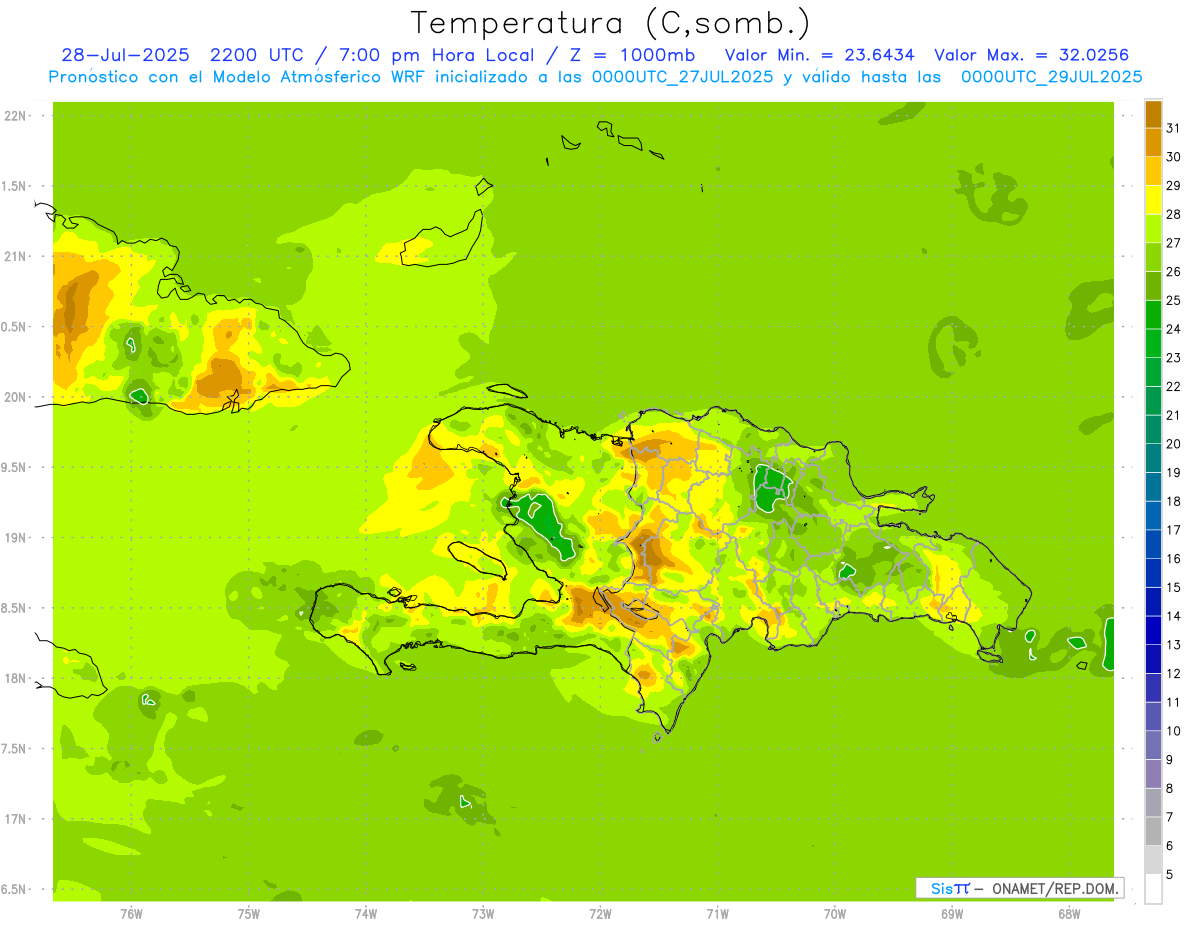Click the legend value '25'
Image resolution: width=1200 pixels, height=927 pixels.
coord(1173,300)
